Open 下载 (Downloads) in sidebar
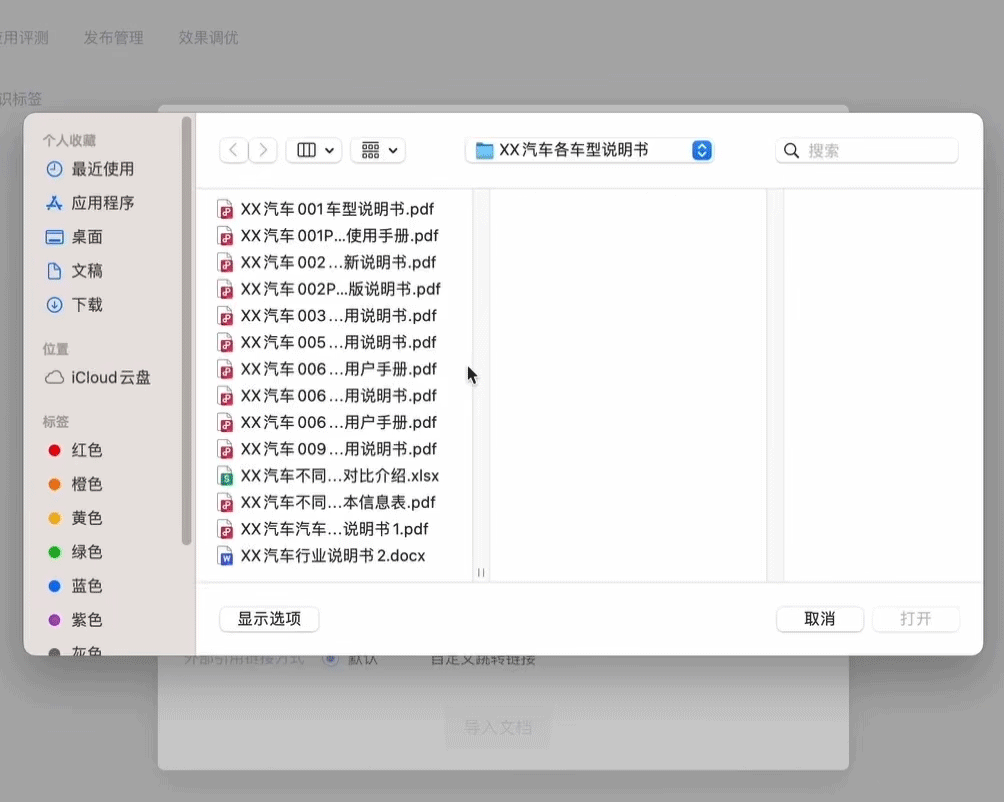The width and height of the screenshot is (1004, 802). (x=80, y=305)
